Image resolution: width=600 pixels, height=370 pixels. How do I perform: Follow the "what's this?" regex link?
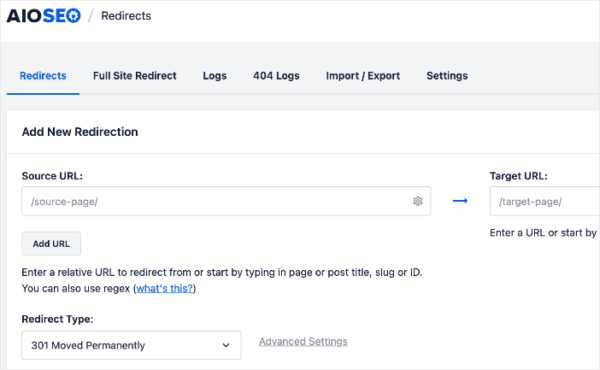(165, 288)
